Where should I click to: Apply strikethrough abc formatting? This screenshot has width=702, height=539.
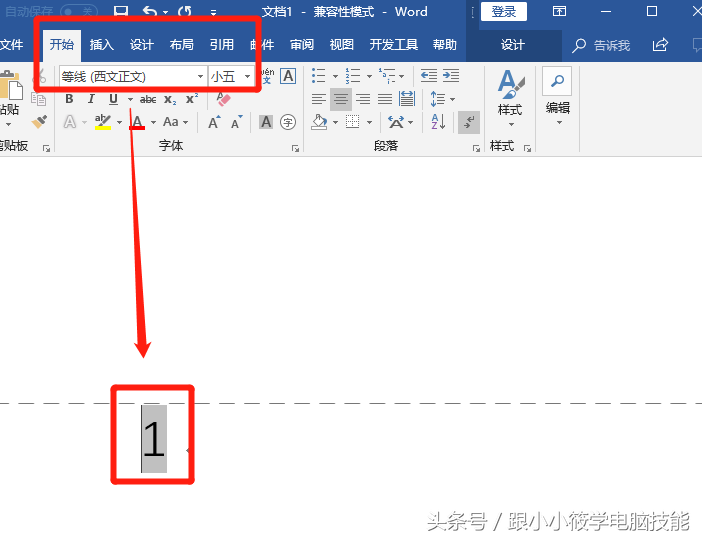pyautogui.click(x=148, y=99)
